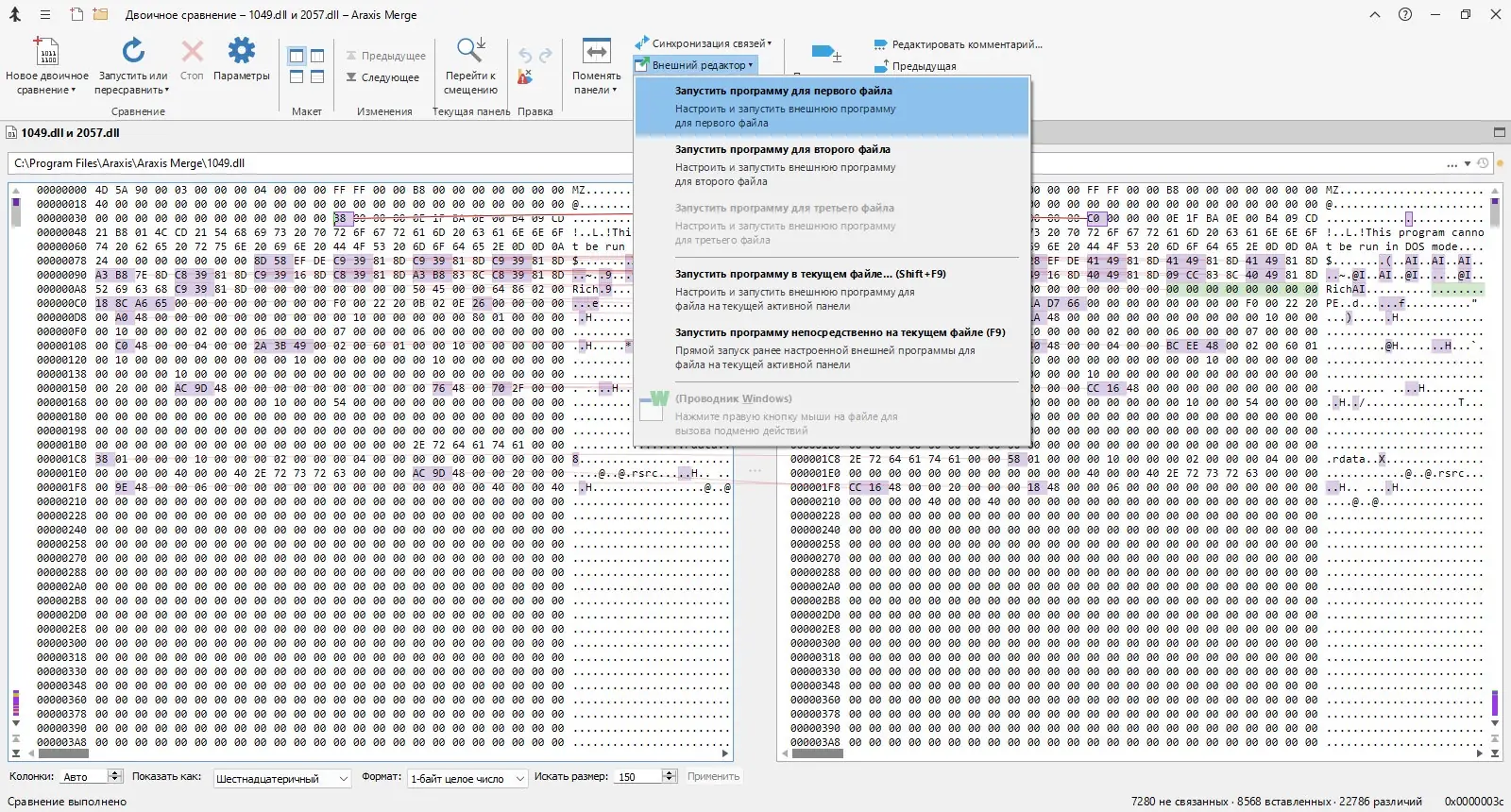Screen dimensions: 1511x812
Task: Click Перейти к смещению magnifier icon
Action: pos(470,51)
